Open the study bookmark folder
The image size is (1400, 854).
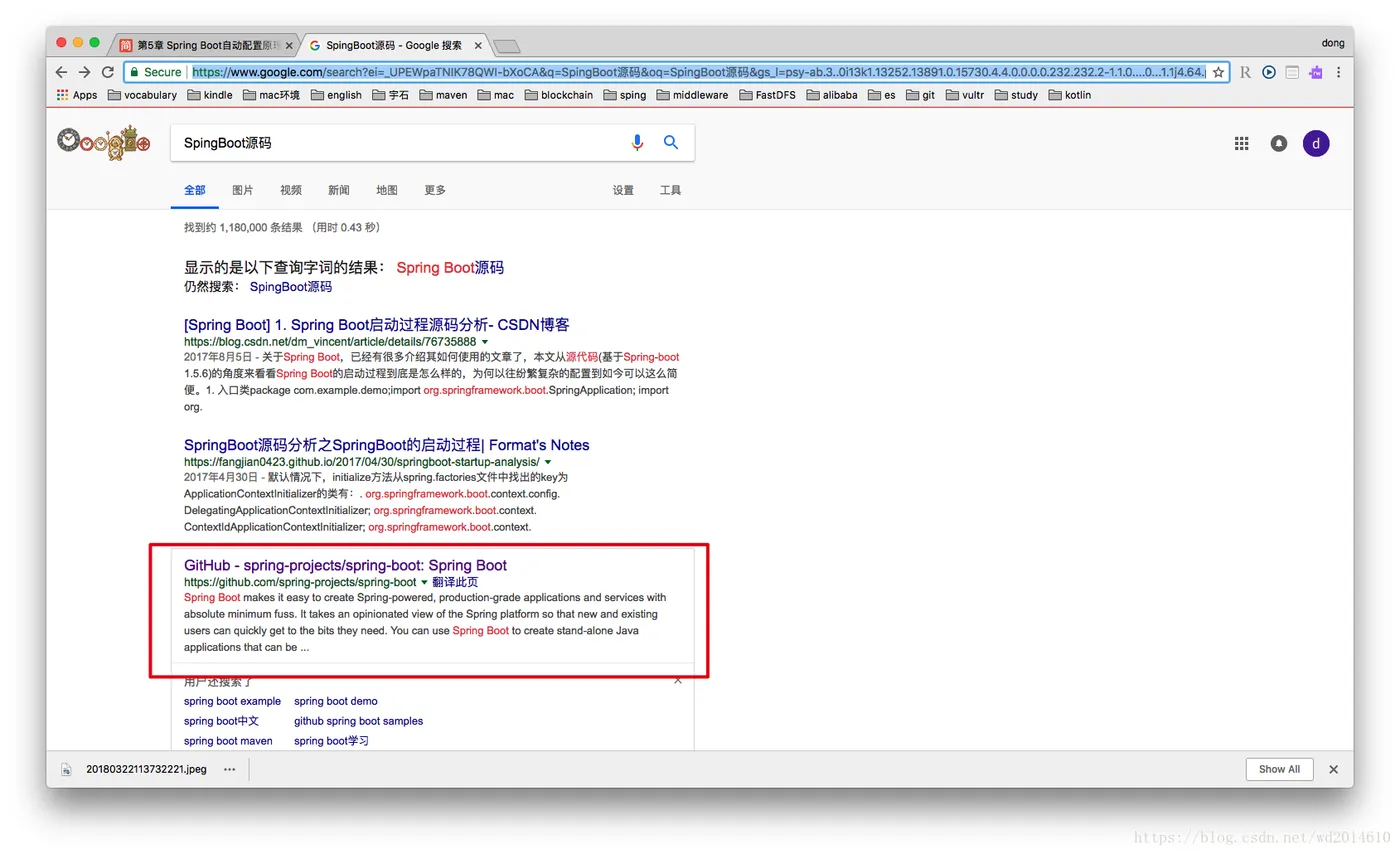(x=1016, y=95)
